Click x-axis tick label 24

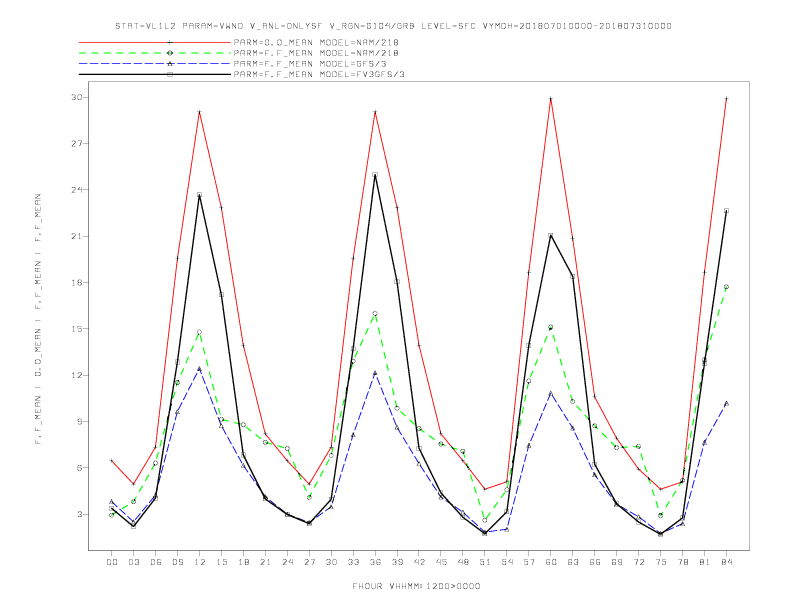click(x=287, y=562)
